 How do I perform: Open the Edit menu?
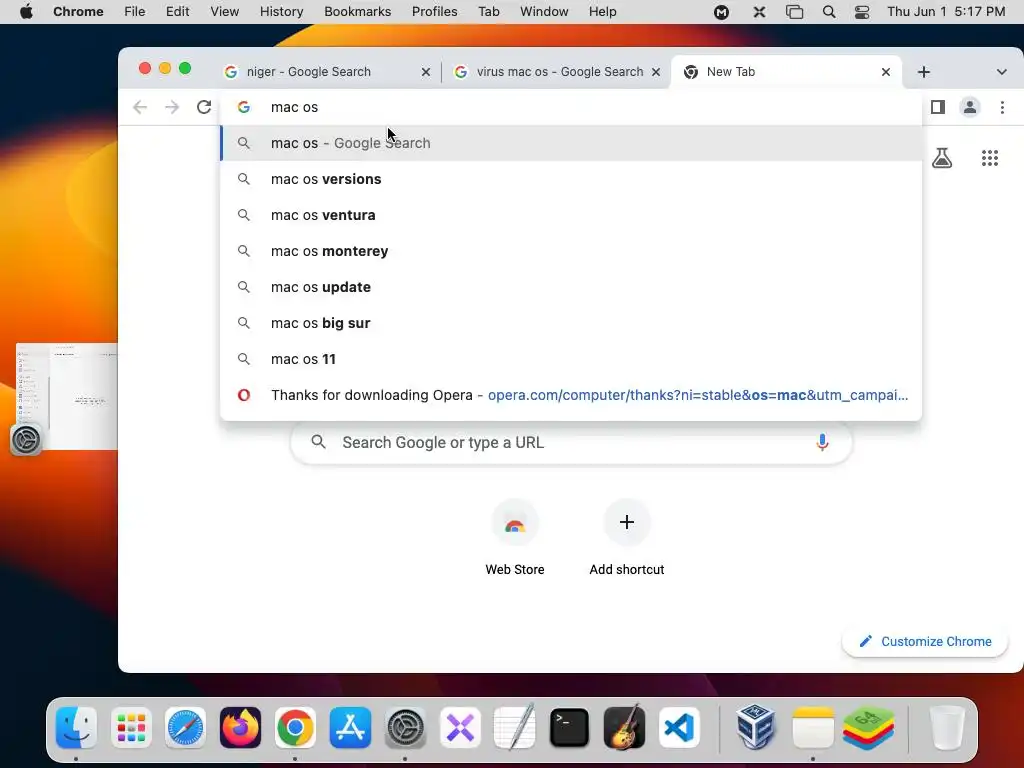177,12
